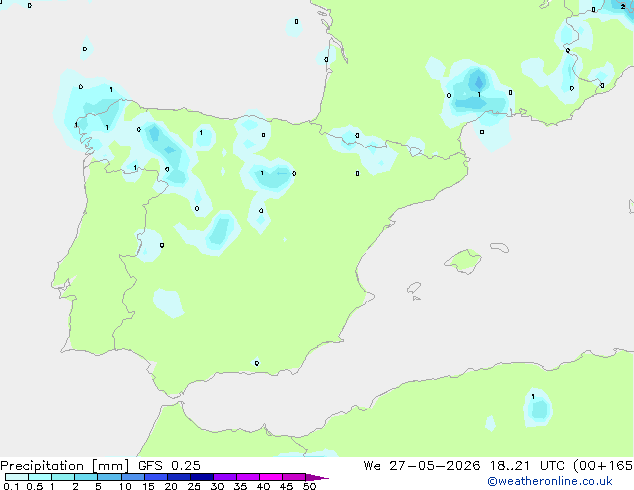Click the legend tick label '30'
The width and height of the screenshot is (634, 490).
(x=217, y=486)
